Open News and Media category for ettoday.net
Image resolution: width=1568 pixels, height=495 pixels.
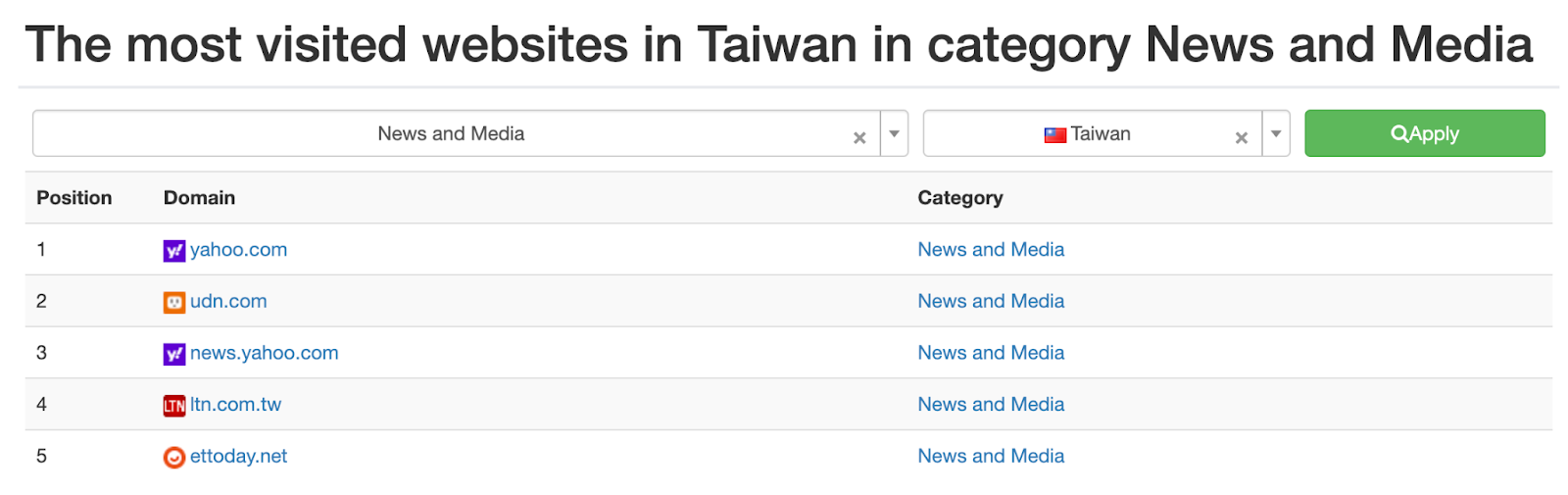[991, 456]
